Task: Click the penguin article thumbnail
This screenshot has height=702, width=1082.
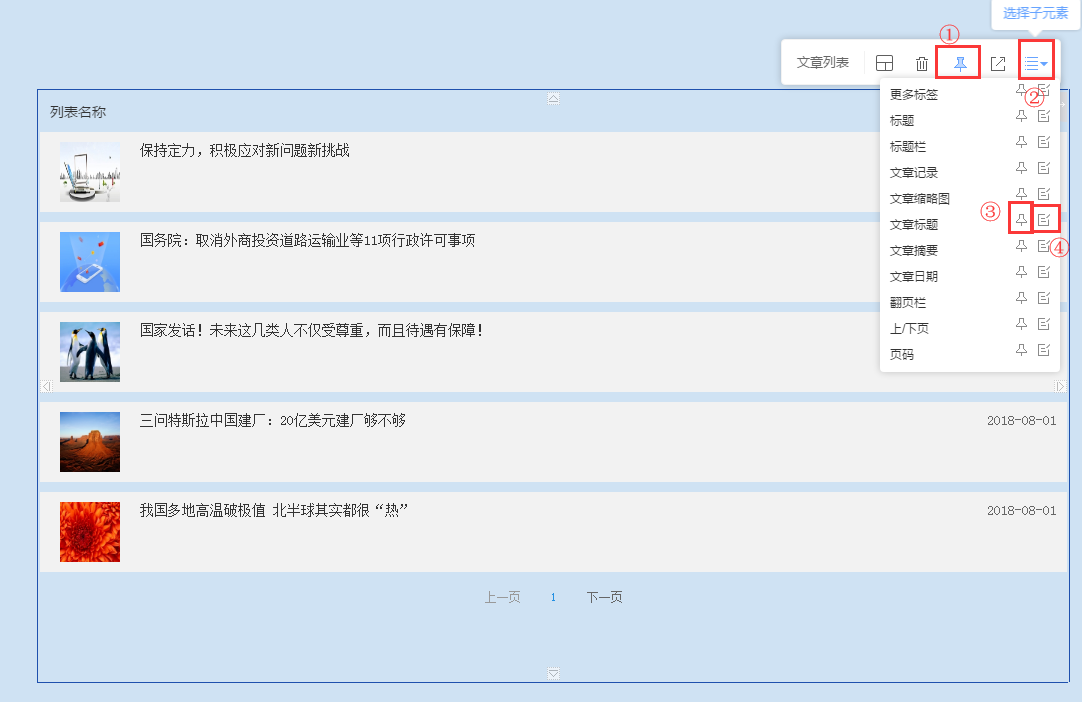Action: point(90,352)
